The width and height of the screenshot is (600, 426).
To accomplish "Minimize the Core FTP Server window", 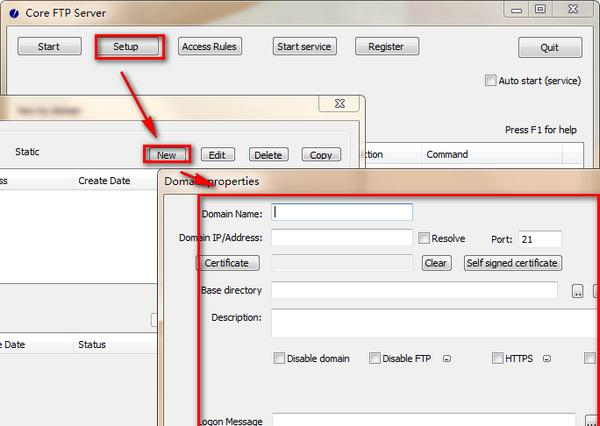I will tap(517, 10).
